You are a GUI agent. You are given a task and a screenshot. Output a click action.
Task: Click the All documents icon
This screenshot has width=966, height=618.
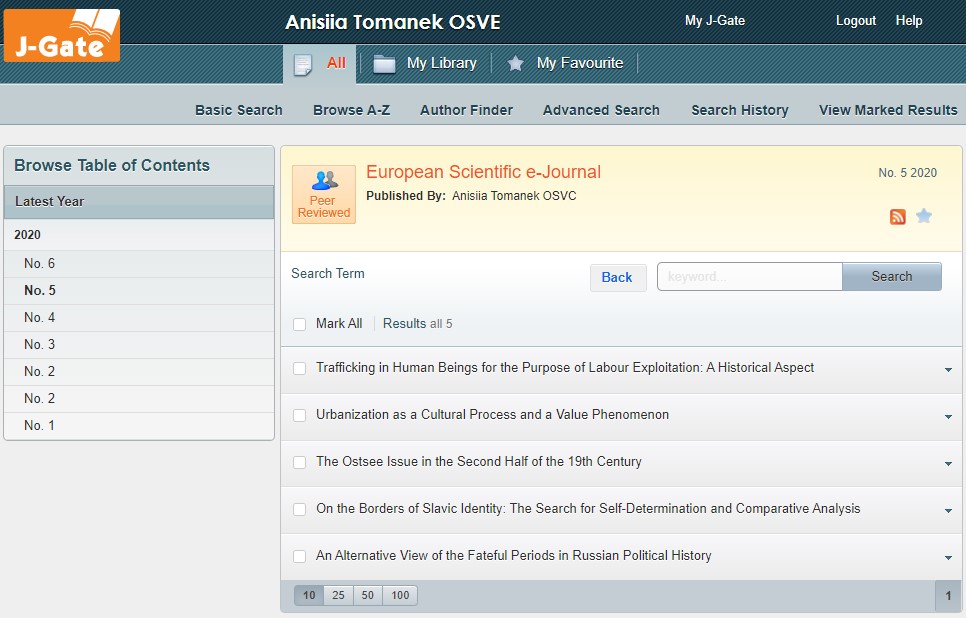pyautogui.click(x=303, y=64)
